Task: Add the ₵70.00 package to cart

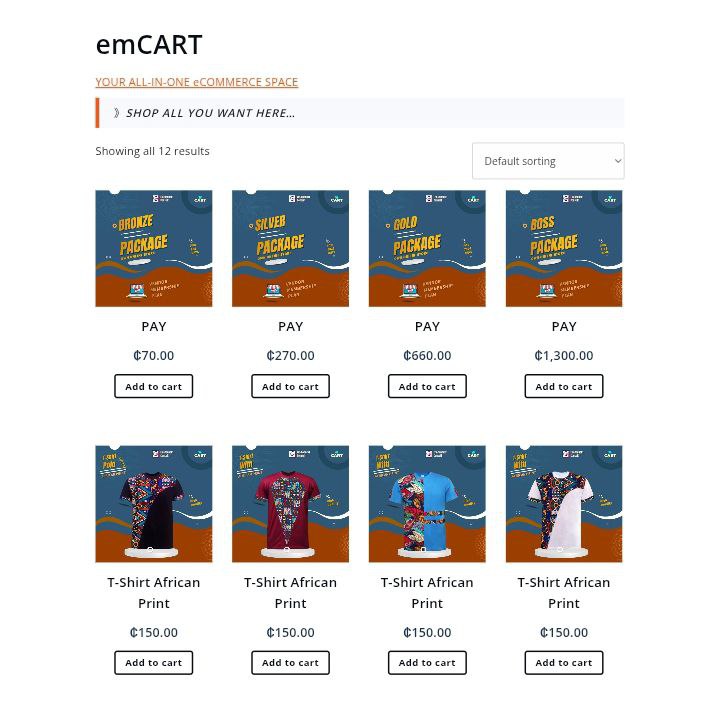Action: pyautogui.click(x=154, y=386)
